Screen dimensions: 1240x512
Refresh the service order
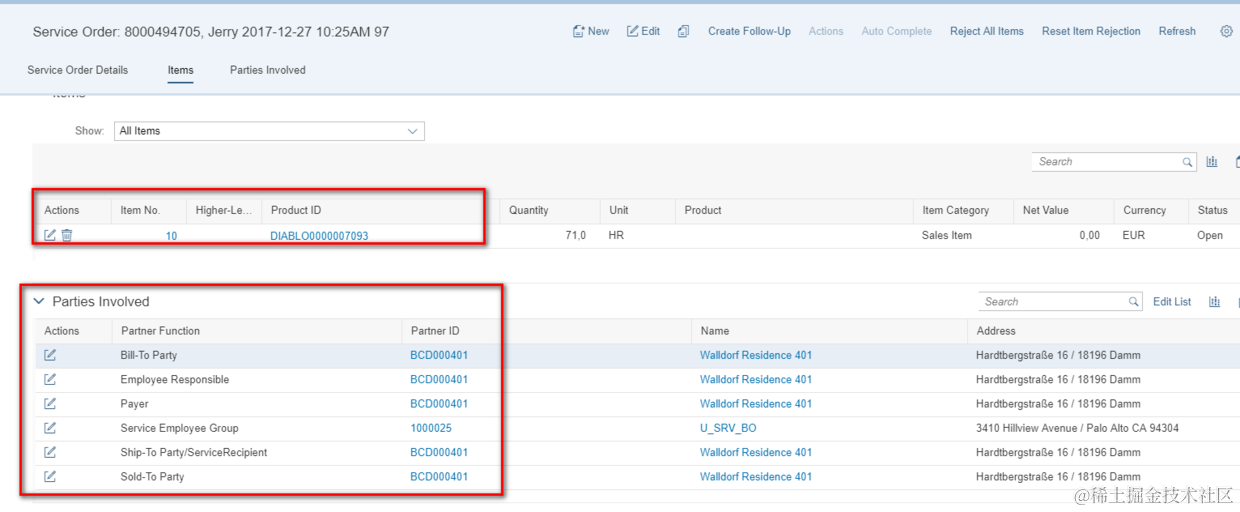click(1177, 31)
